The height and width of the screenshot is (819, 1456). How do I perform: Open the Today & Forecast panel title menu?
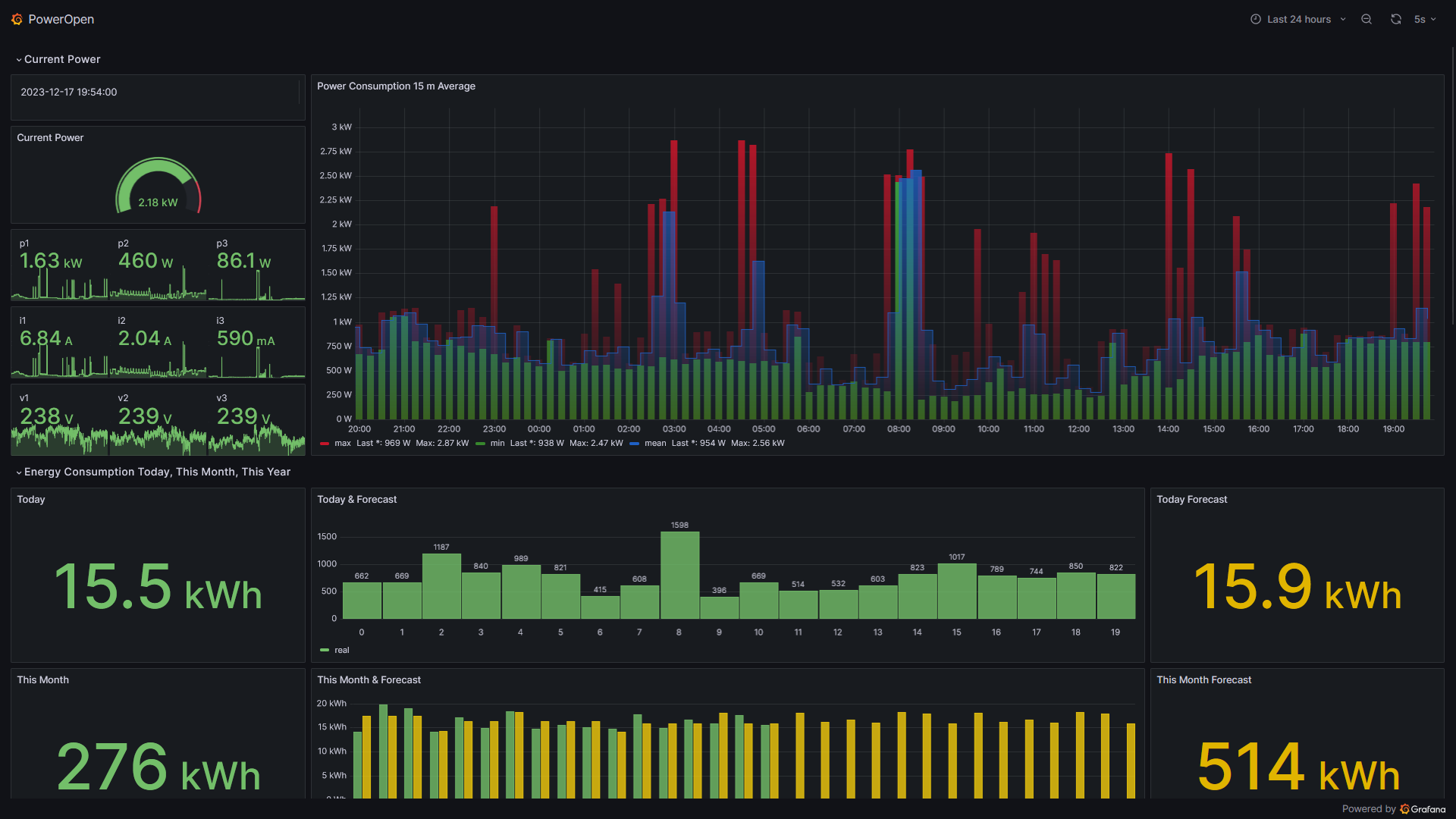(x=356, y=500)
